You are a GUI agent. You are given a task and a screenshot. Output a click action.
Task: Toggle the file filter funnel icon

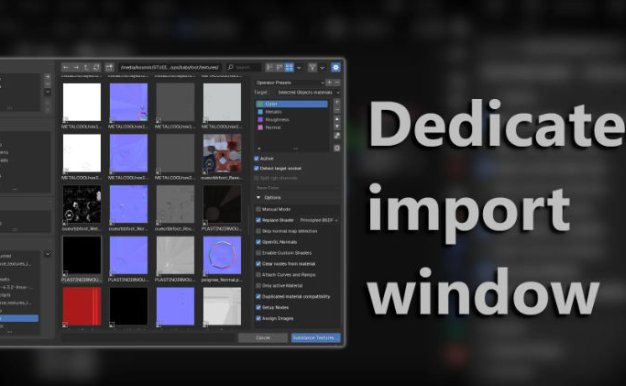point(312,67)
